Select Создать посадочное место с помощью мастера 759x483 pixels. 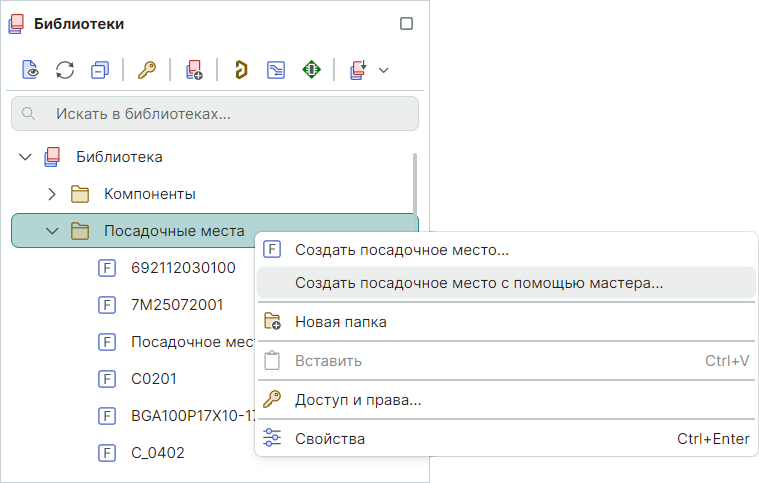pyautogui.click(x=478, y=283)
